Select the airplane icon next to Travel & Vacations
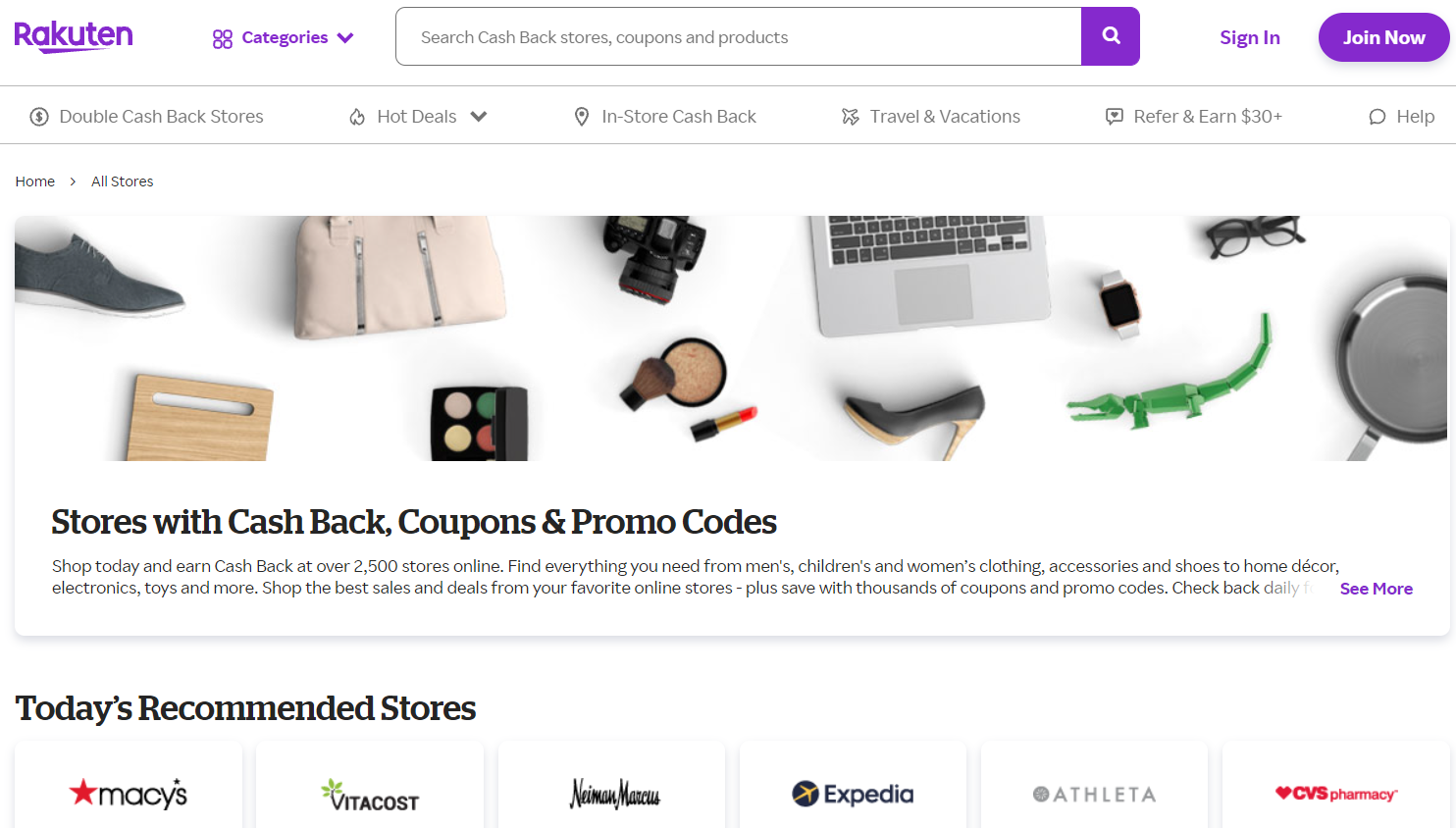 click(848, 116)
